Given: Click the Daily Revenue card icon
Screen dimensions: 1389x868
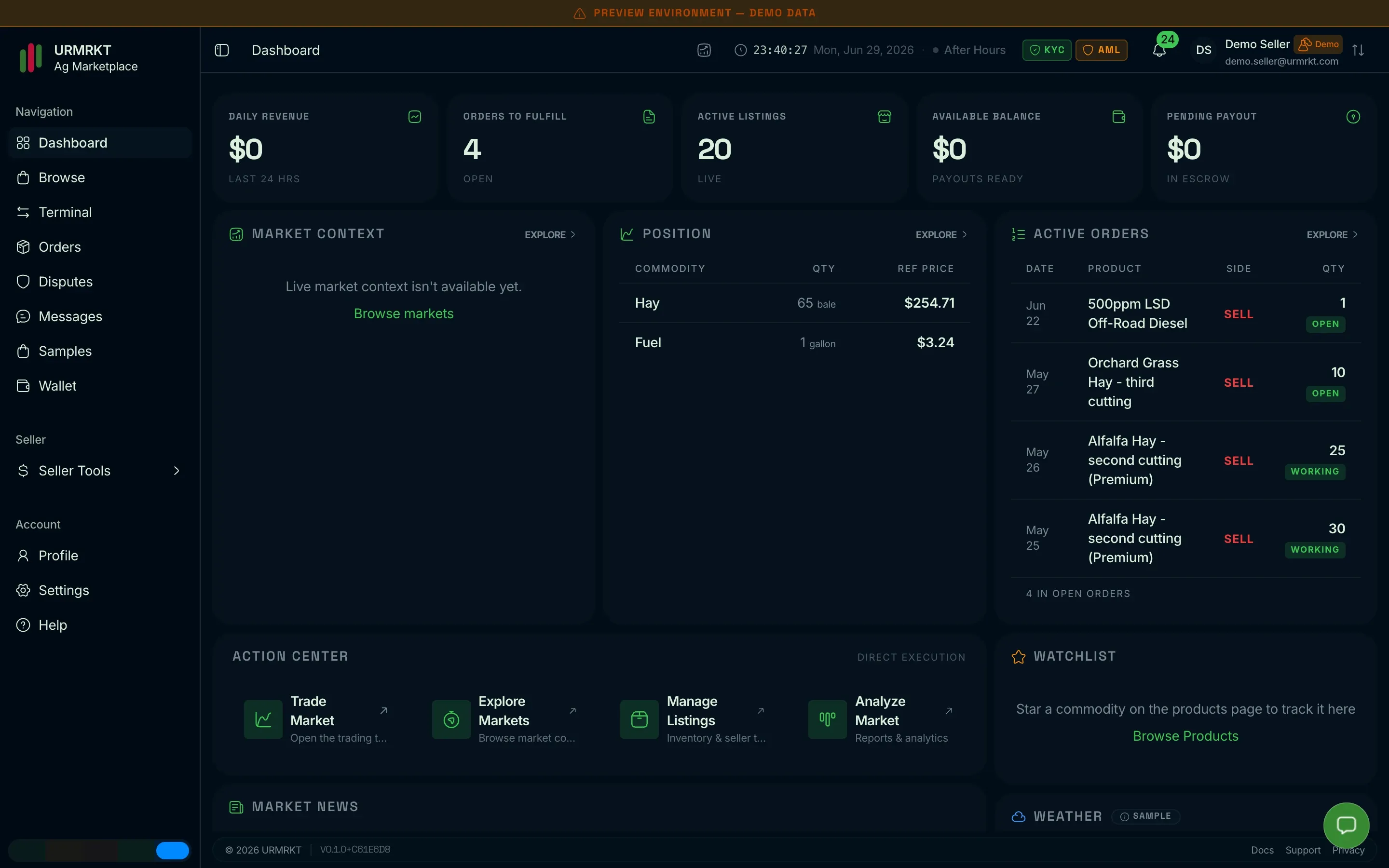Looking at the screenshot, I should (x=414, y=117).
